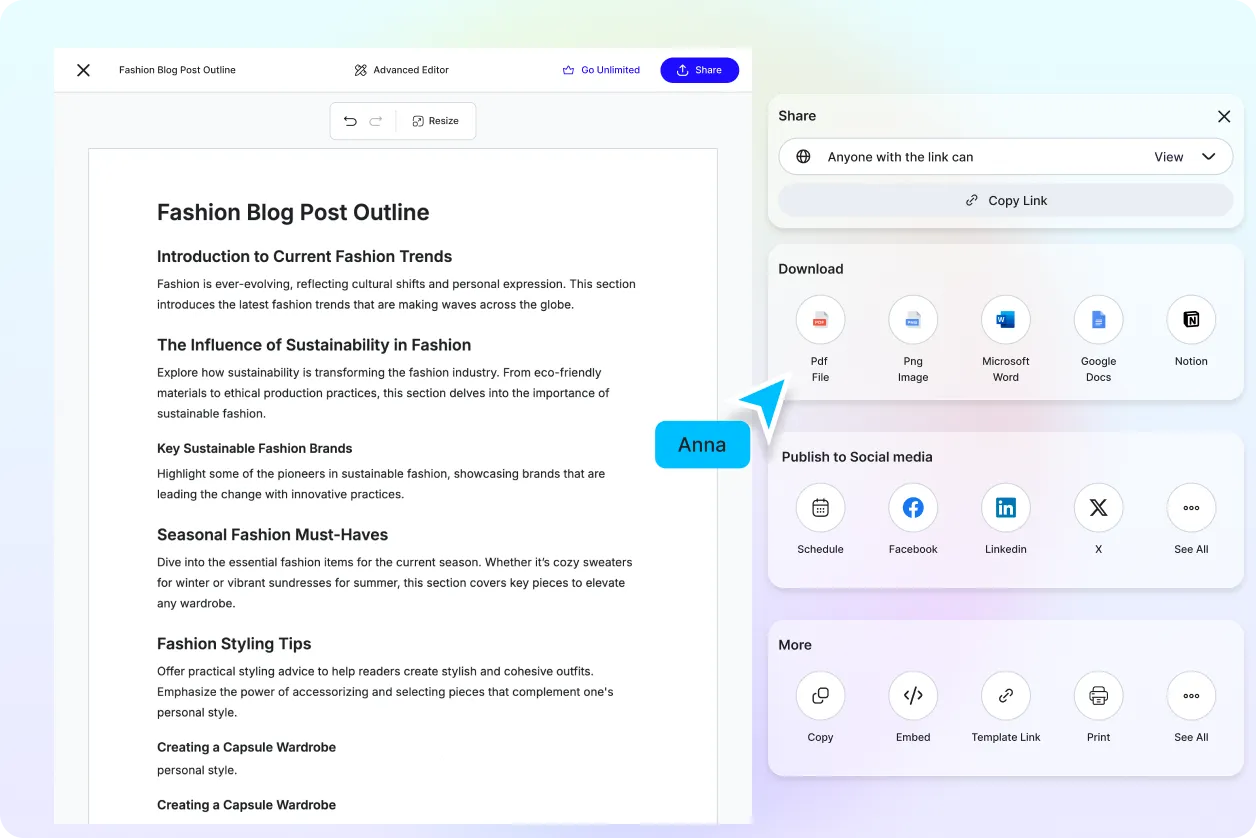Publish to Linkedin

coord(1005,508)
